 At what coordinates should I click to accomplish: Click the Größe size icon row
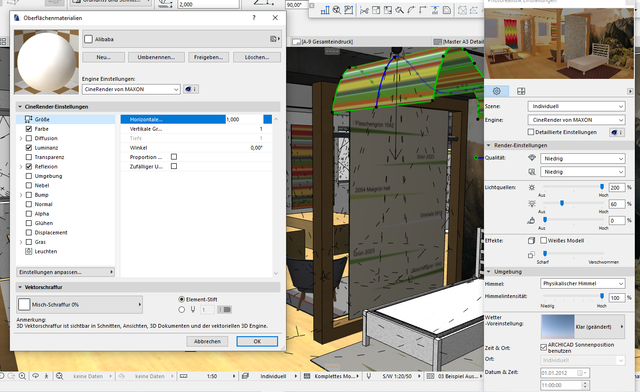point(65,119)
